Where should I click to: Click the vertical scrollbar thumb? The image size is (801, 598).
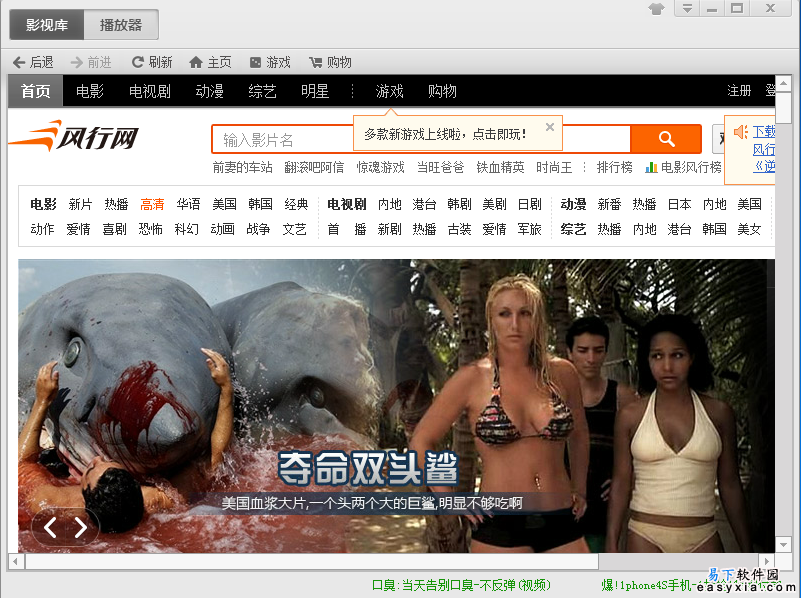(783, 107)
